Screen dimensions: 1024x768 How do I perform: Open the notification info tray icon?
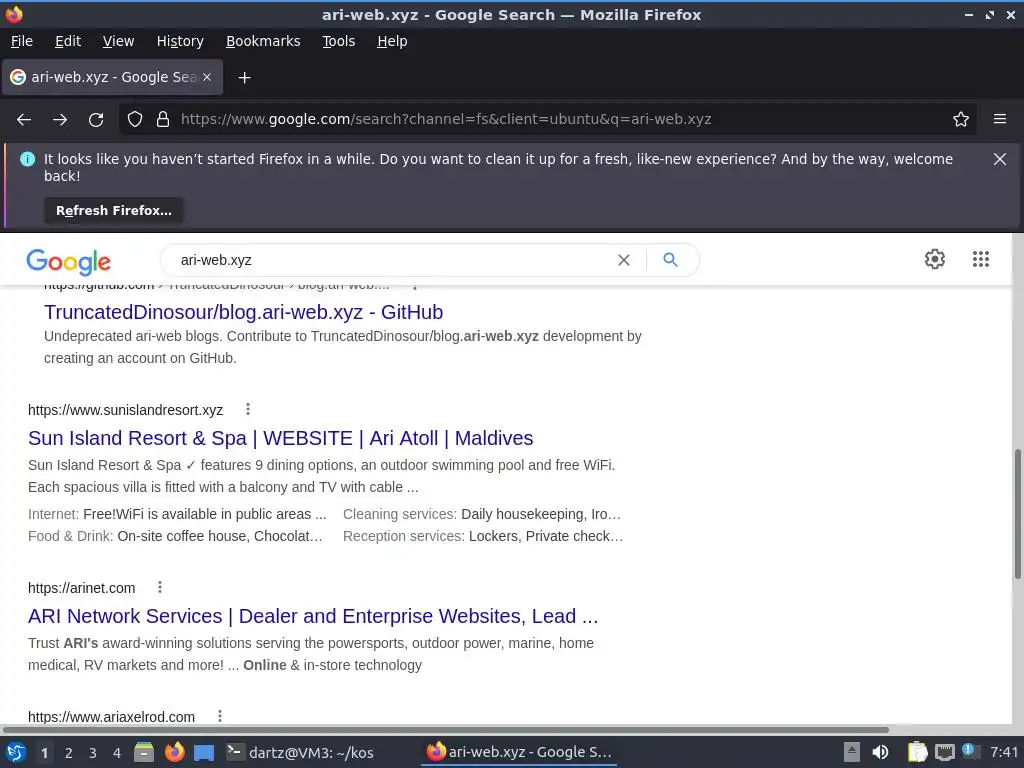point(970,751)
